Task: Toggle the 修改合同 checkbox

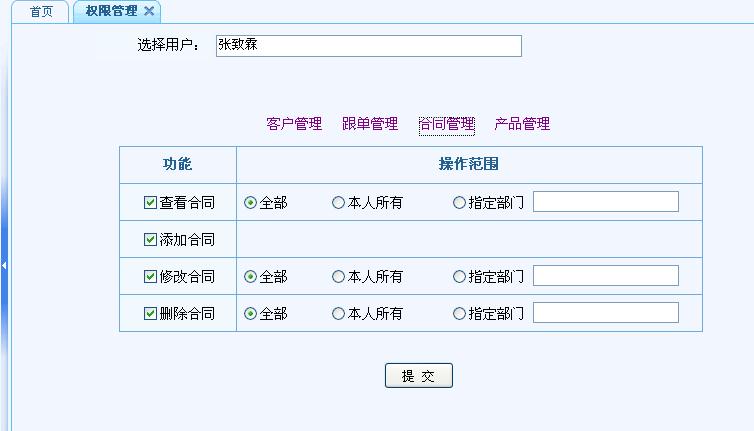Action: pos(151,277)
